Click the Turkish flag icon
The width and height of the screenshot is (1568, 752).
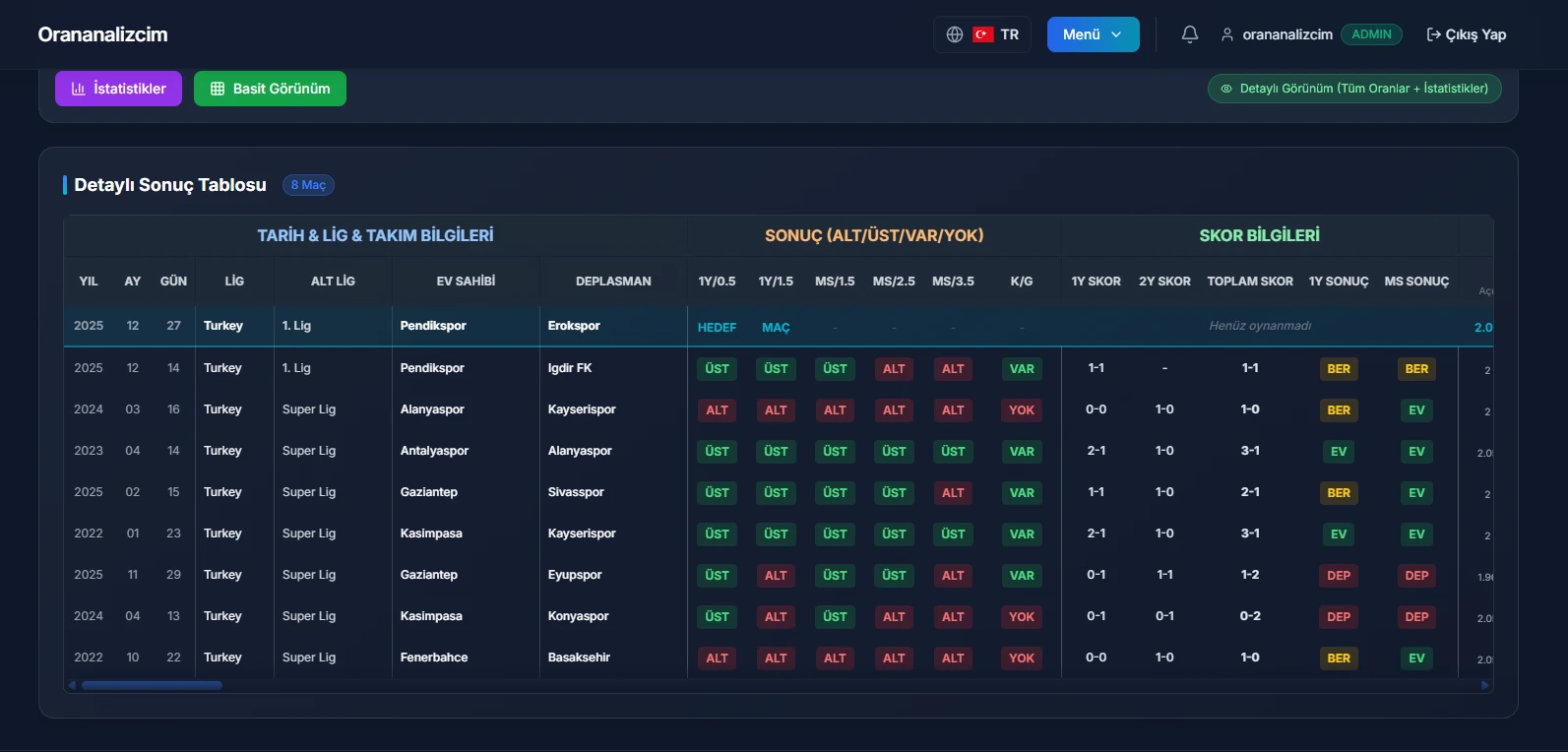pyautogui.click(x=982, y=34)
